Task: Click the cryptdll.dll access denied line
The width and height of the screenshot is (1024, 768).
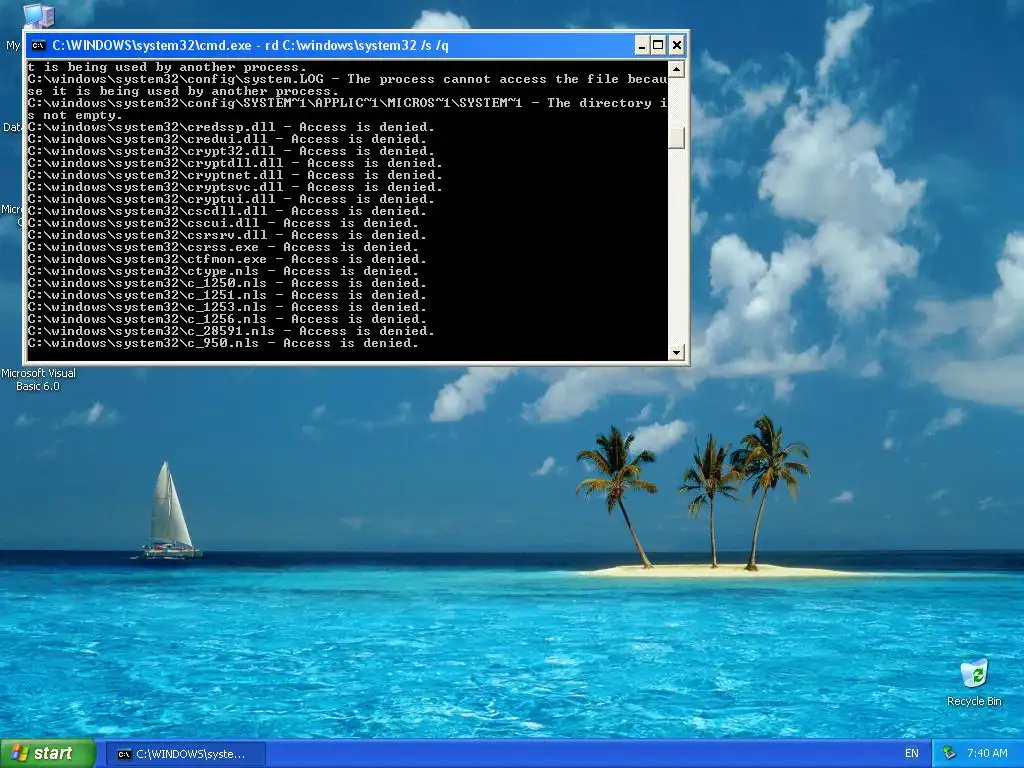Action: (x=235, y=163)
